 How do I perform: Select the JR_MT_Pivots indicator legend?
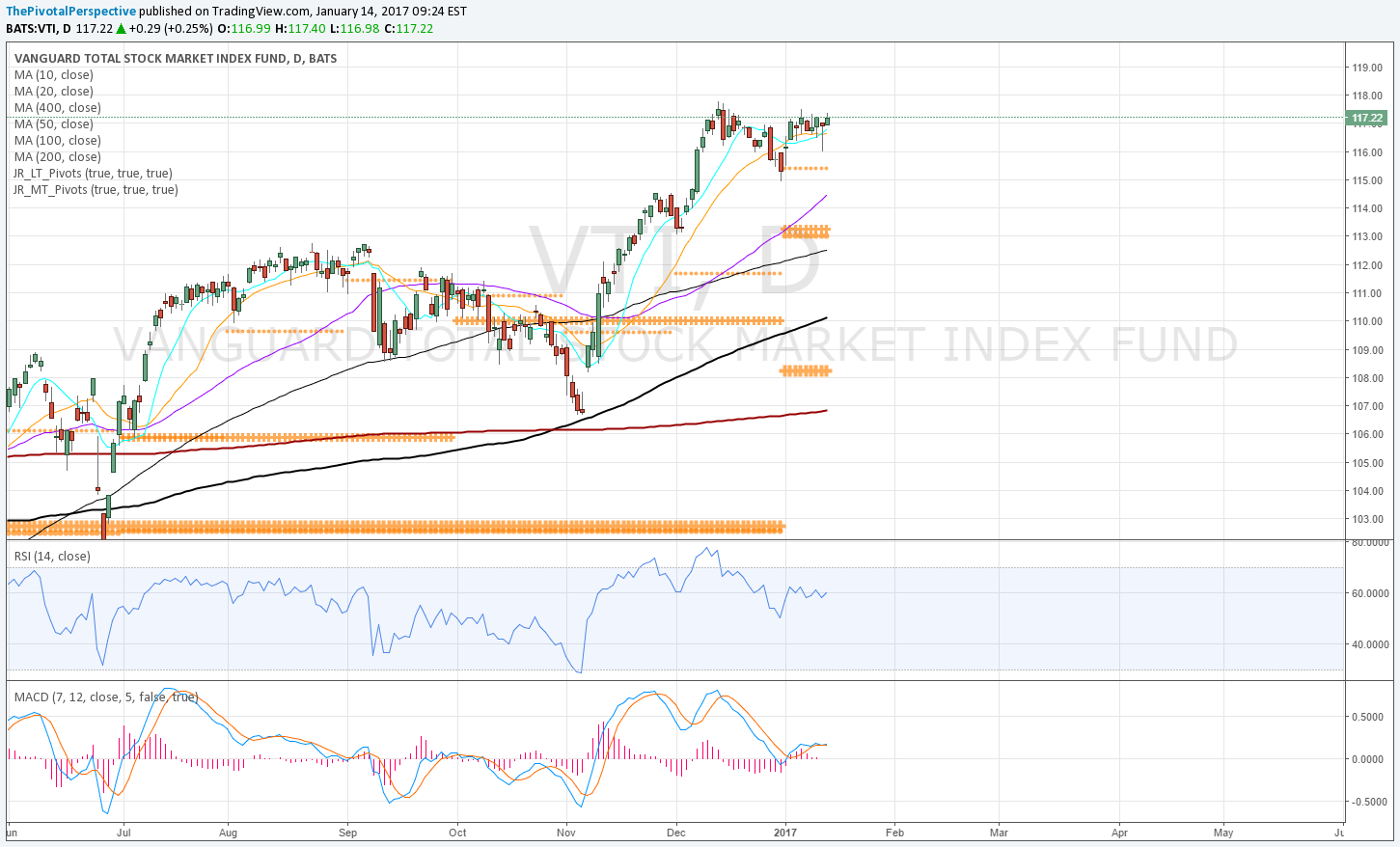point(96,190)
